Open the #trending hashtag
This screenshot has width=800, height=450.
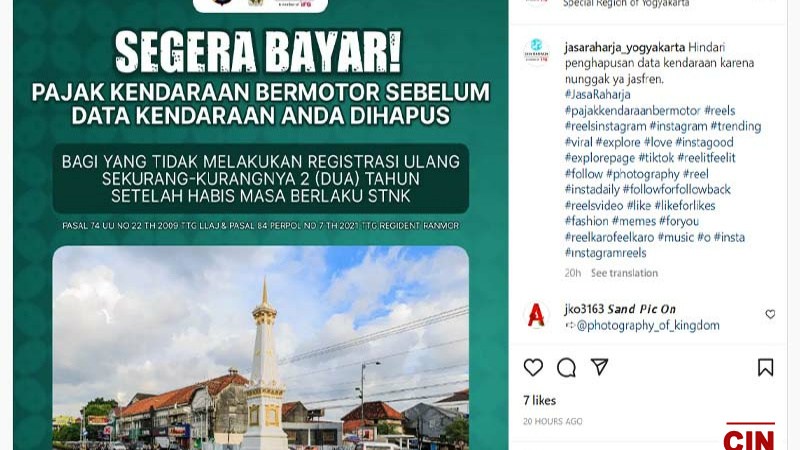tap(736, 126)
